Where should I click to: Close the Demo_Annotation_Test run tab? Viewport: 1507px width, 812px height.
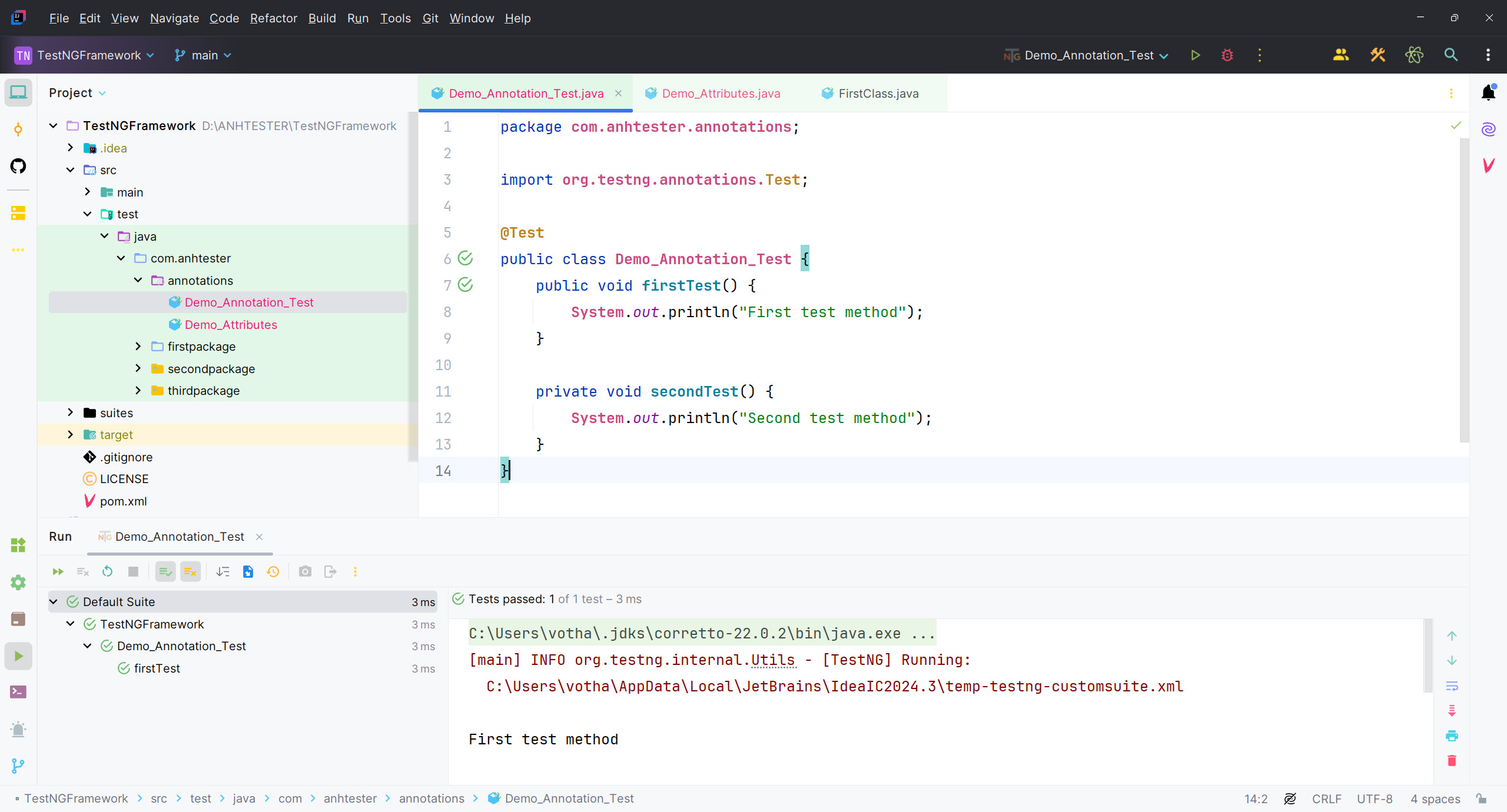tap(259, 537)
